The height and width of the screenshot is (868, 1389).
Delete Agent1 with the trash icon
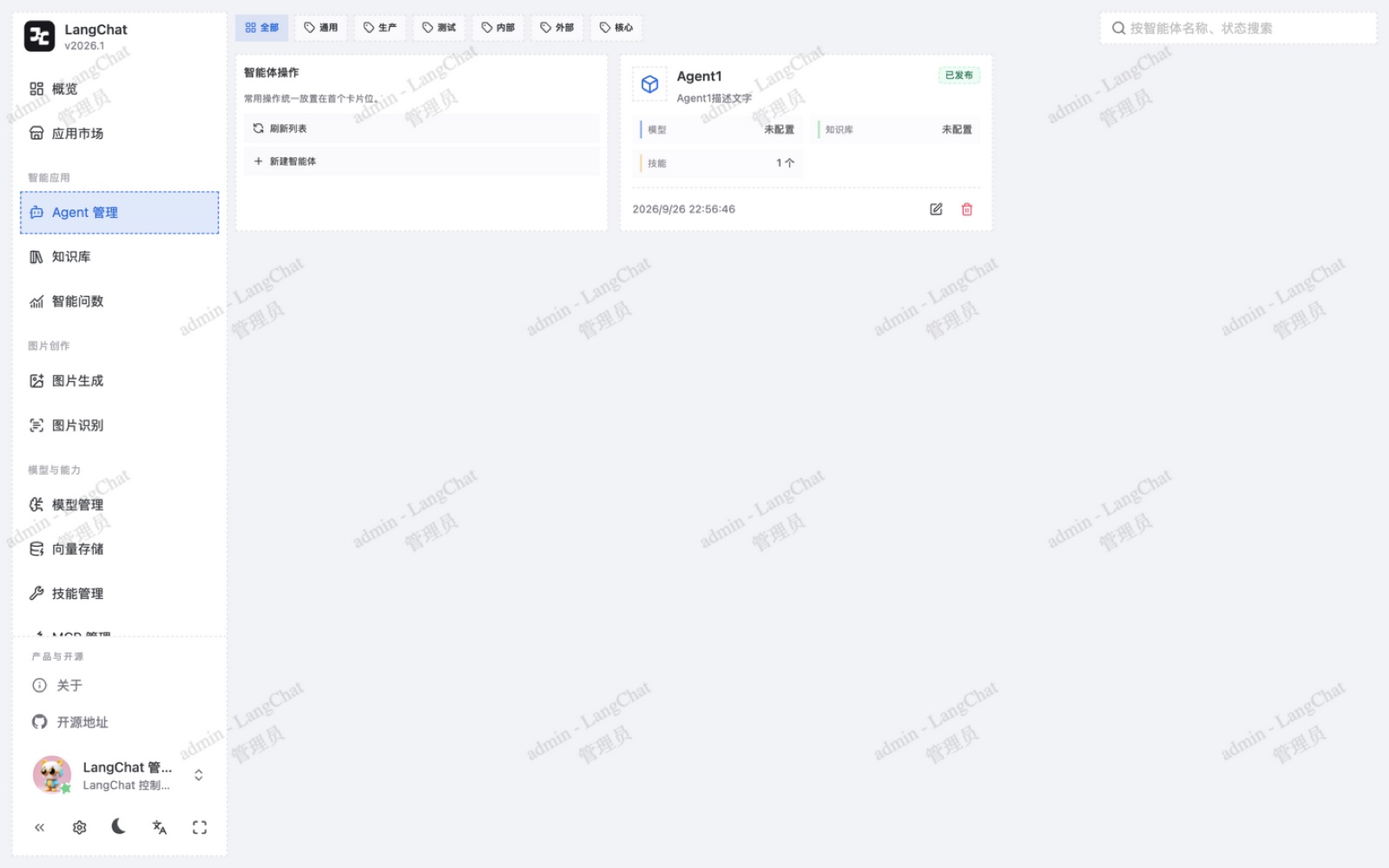click(967, 209)
